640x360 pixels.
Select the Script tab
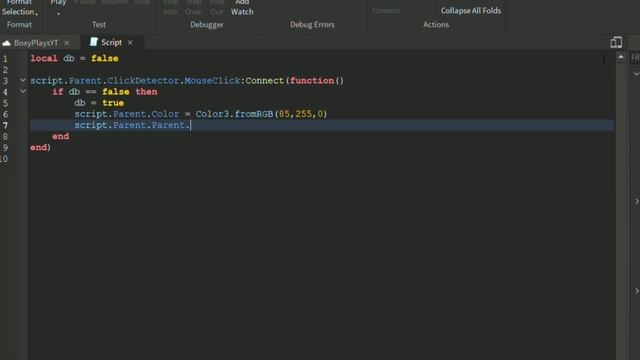click(x=111, y=42)
